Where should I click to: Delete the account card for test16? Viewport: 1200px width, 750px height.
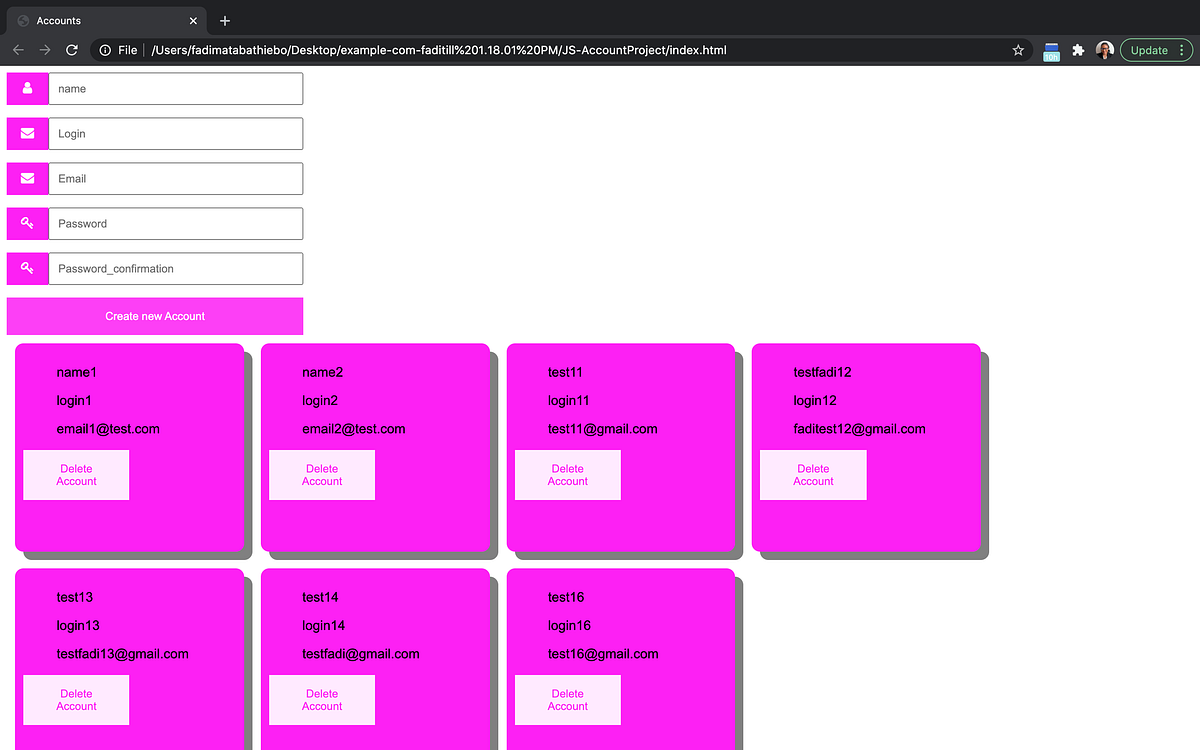pos(567,700)
